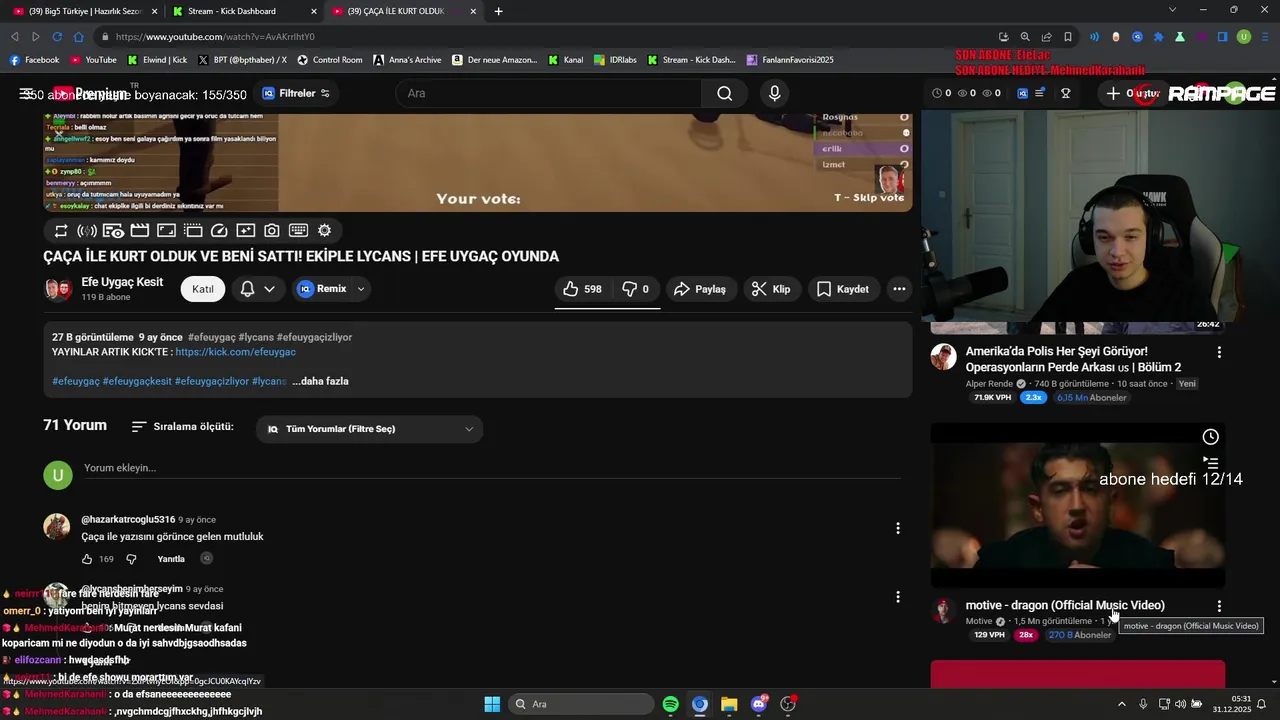1280x720 pixels.
Task: Click Yanıtla under first comment
Action: (x=171, y=559)
